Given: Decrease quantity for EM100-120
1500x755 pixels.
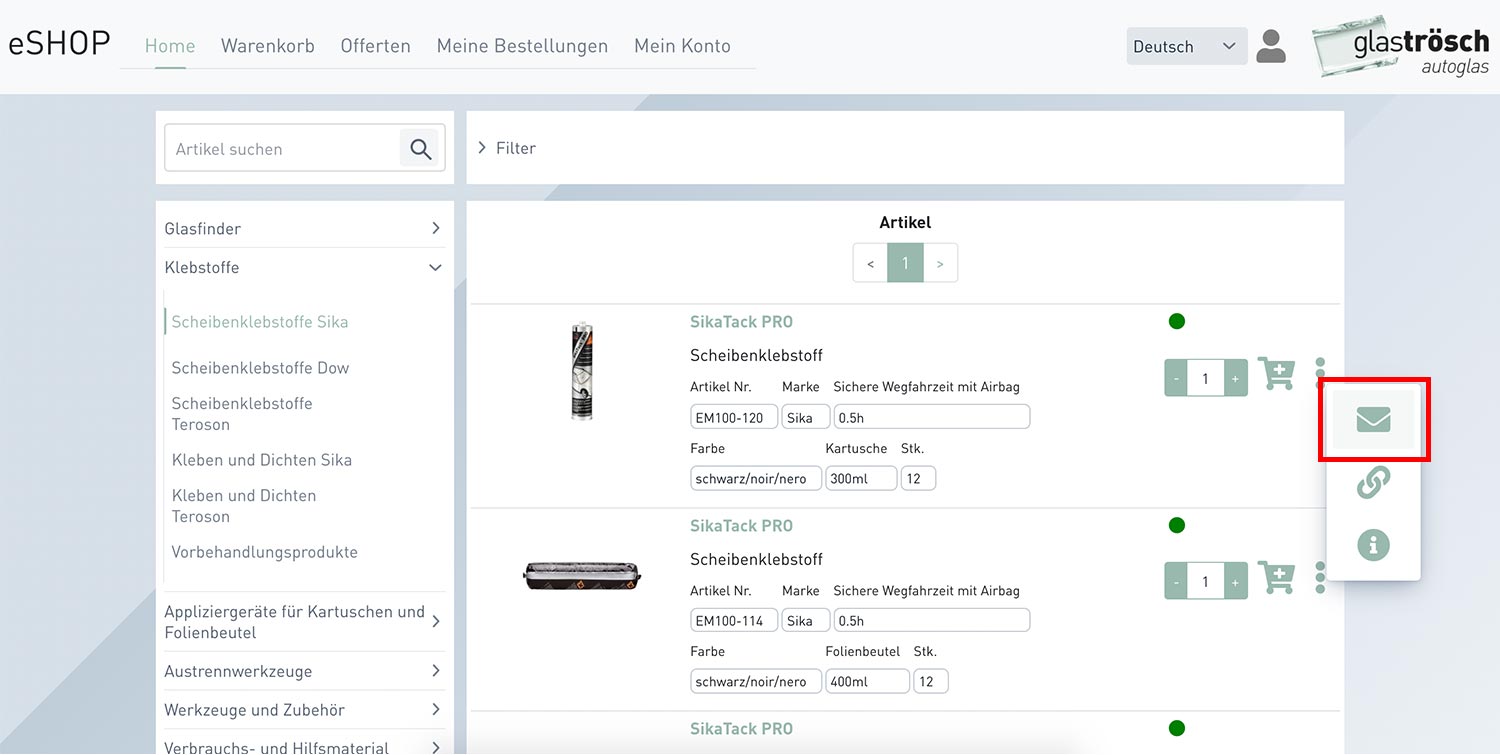Looking at the screenshot, I should [1176, 378].
